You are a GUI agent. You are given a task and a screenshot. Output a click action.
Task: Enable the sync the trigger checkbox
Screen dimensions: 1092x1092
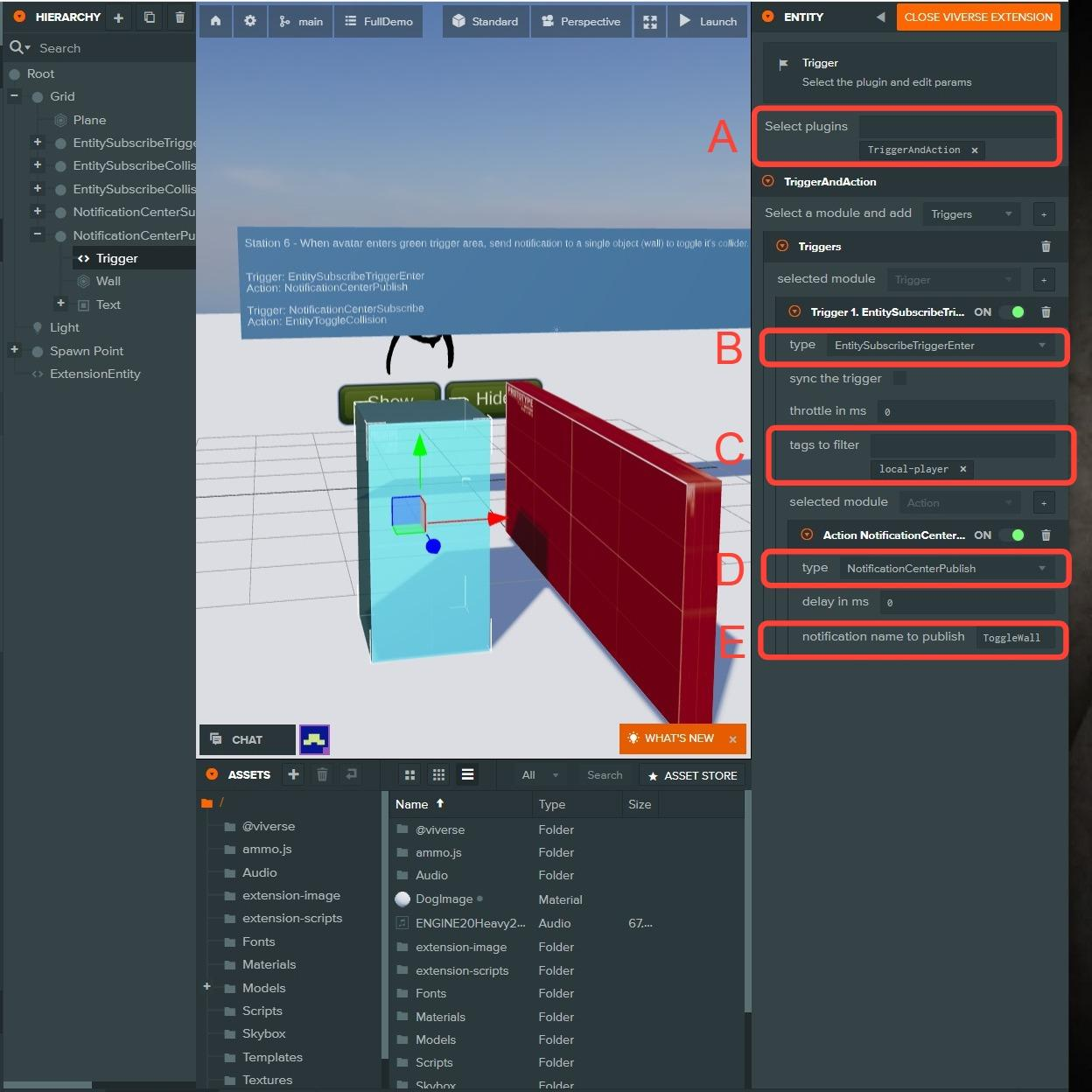click(x=899, y=378)
